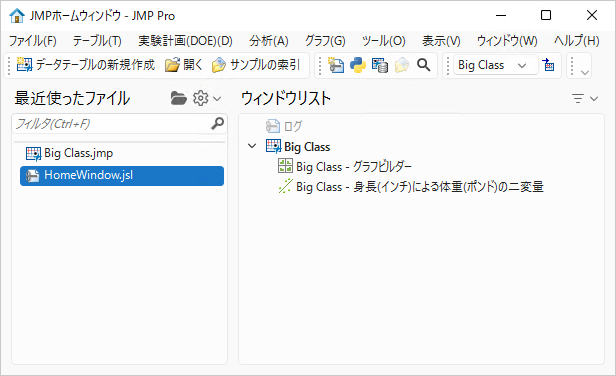Click the Big Class data table icon

click(x=273, y=146)
